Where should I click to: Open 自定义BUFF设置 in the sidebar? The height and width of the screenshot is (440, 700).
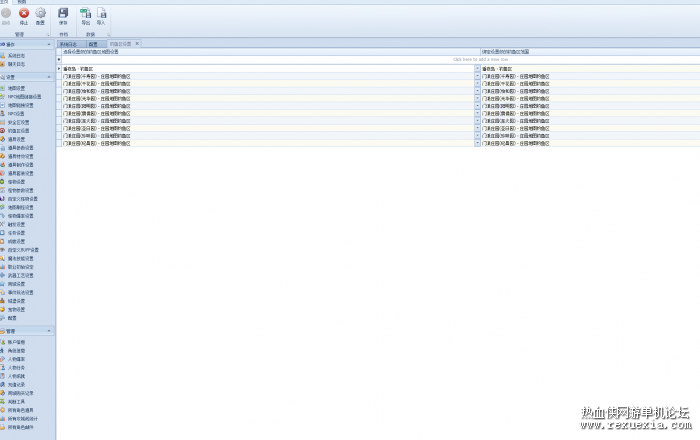pos(23,250)
